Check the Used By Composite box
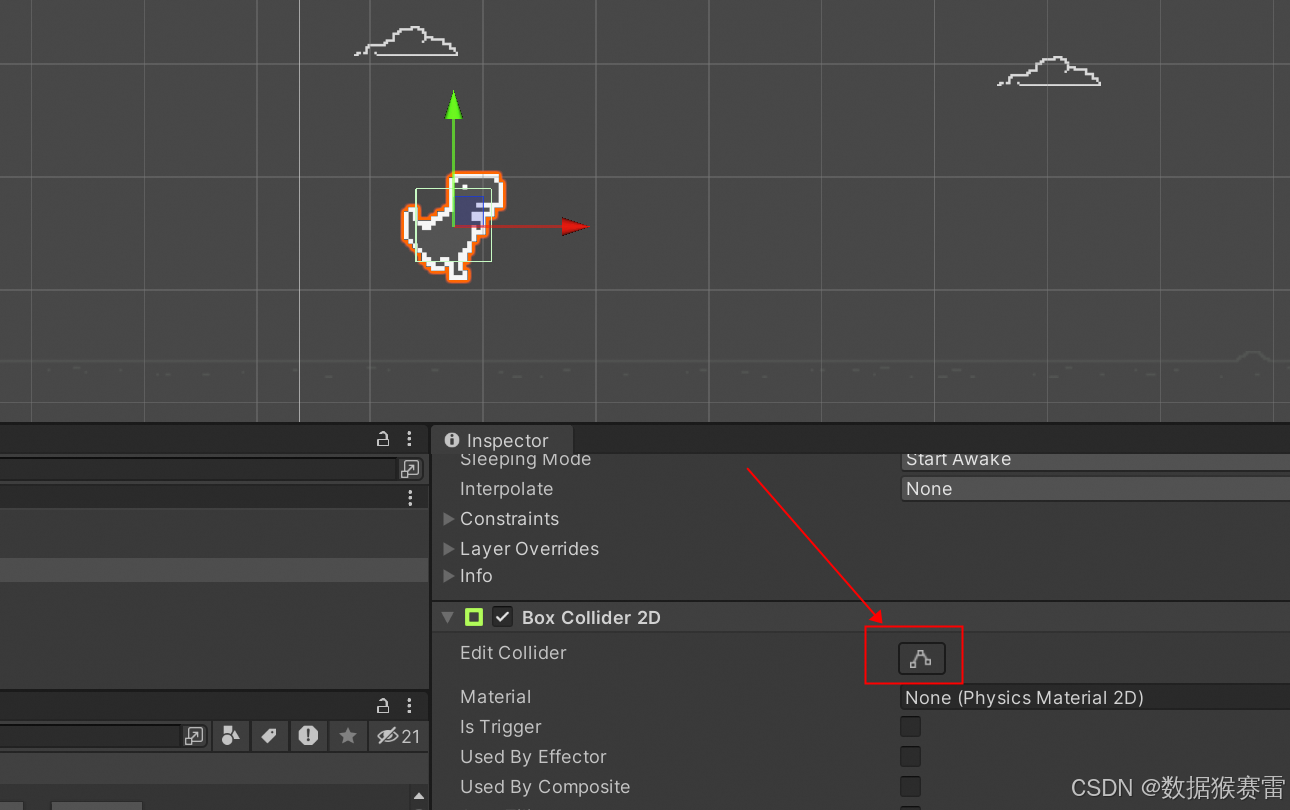 [x=911, y=787]
